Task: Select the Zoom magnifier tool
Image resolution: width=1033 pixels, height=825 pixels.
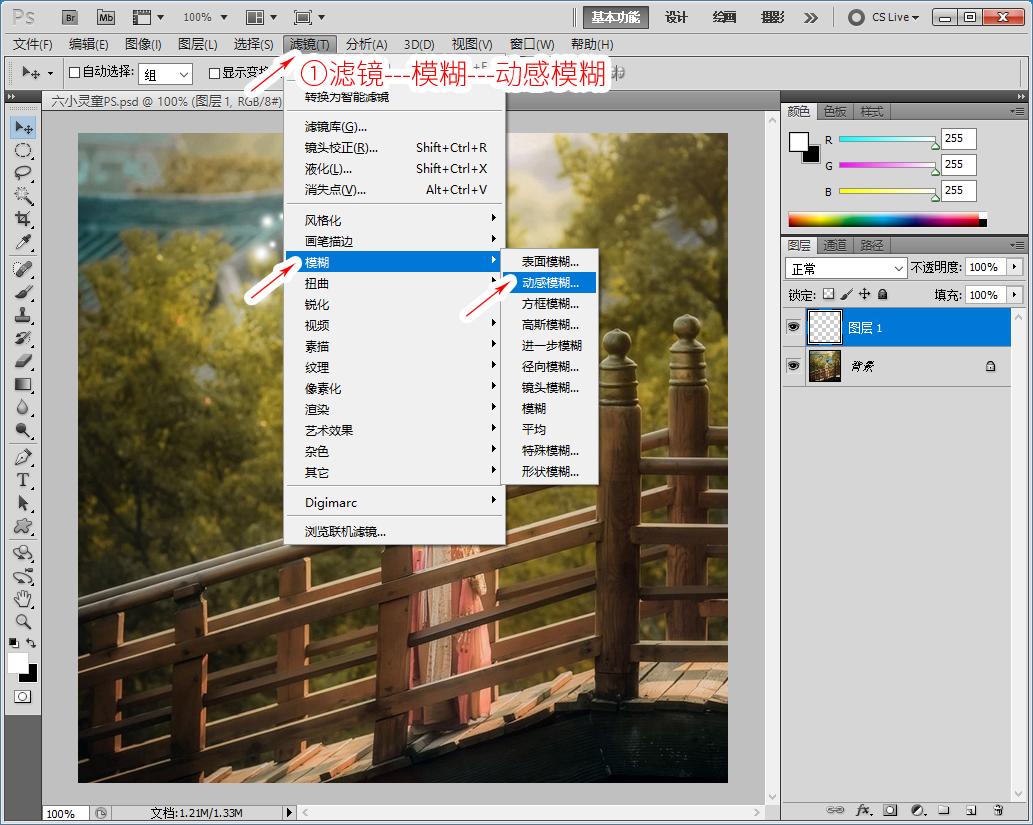Action: [23, 621]
